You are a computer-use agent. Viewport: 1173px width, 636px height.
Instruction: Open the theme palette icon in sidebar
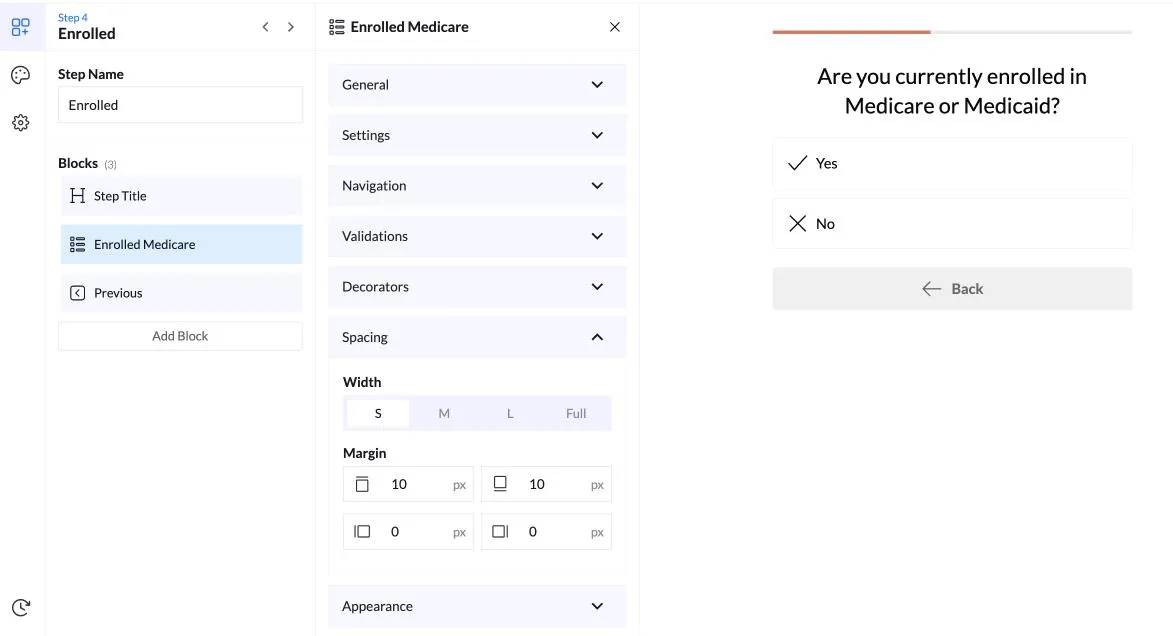(x=21, y=75)
